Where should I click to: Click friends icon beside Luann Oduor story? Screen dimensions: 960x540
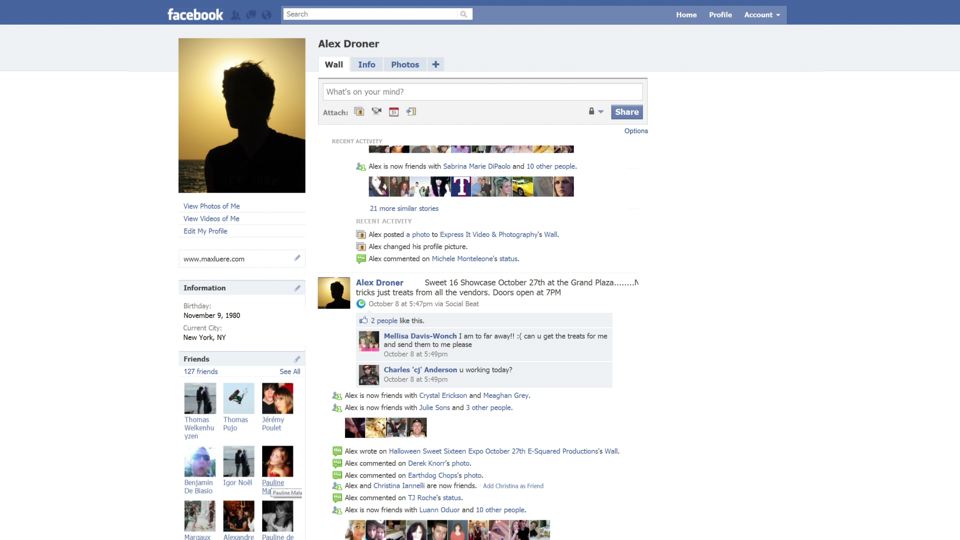[x=337, y=510]
